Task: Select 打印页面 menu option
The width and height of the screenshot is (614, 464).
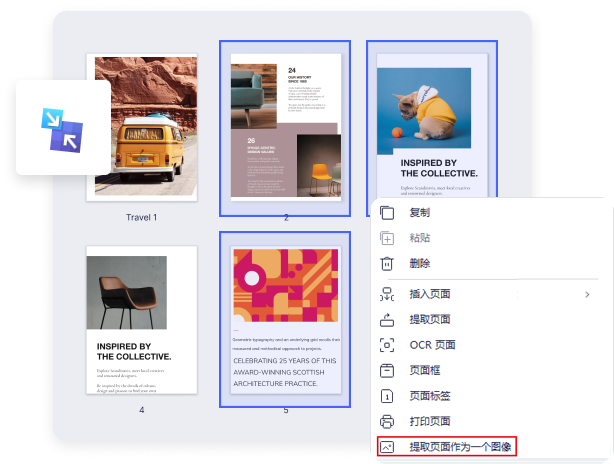Action: (430, 421)
